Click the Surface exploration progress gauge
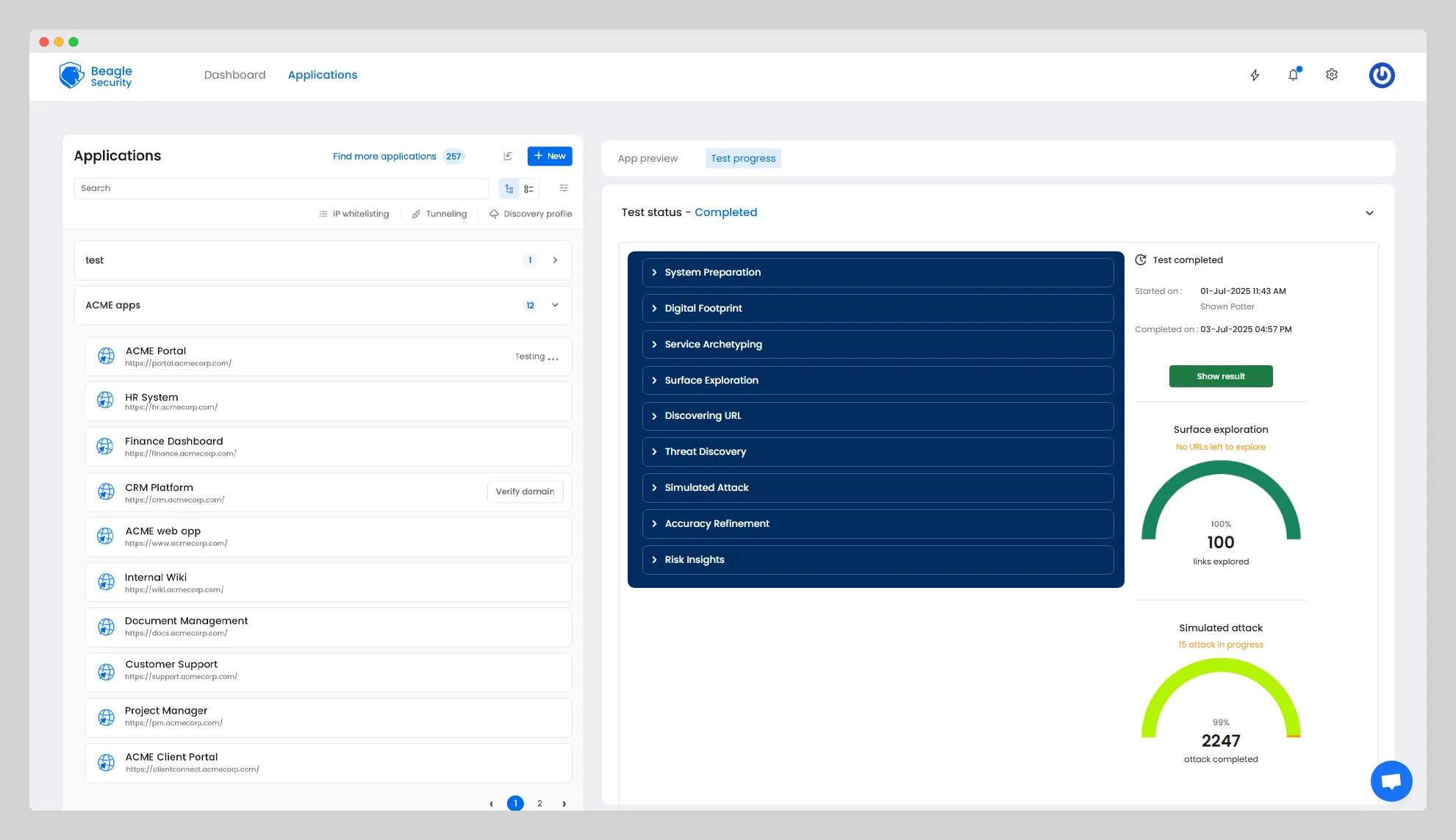The width and height of the screenshot is (1456, 840). point(1221,507)
